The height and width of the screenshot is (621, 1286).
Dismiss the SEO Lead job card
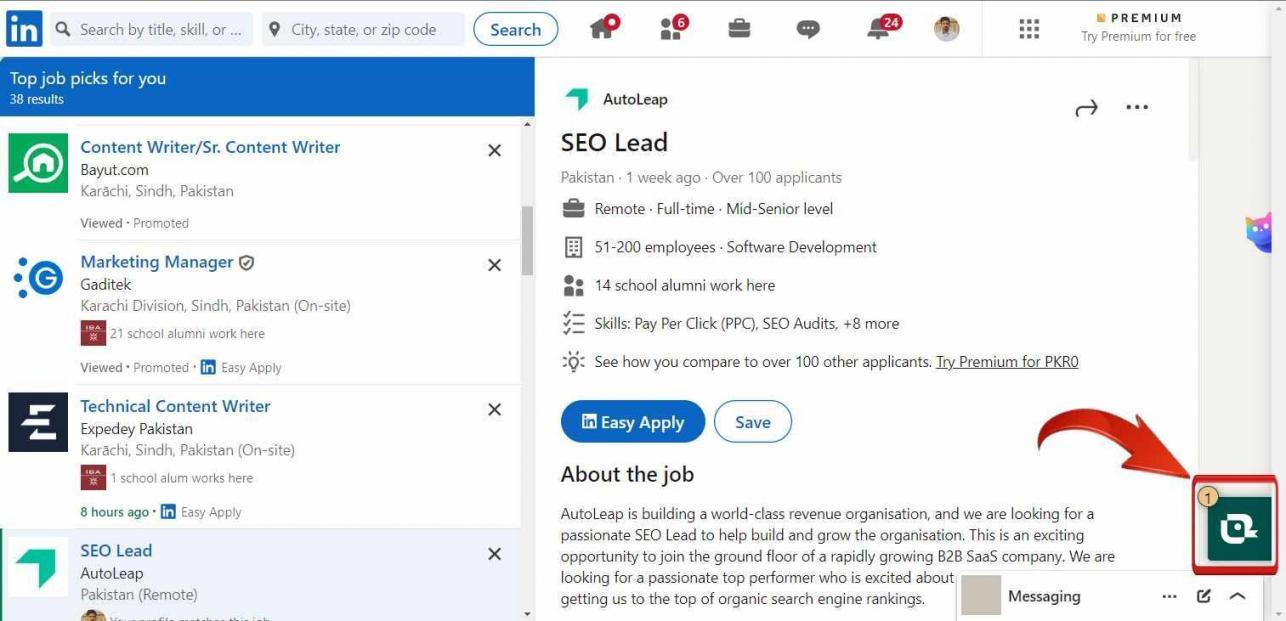point(494,554)
